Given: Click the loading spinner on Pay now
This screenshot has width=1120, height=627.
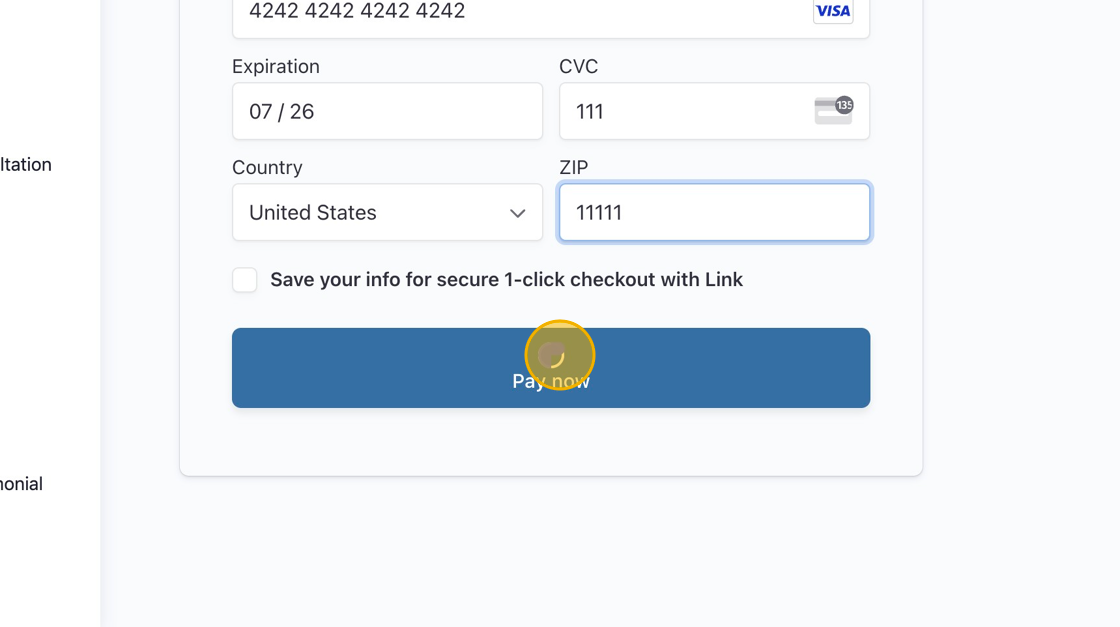Looking at the screenshot, I should click(x=551, y=355).
